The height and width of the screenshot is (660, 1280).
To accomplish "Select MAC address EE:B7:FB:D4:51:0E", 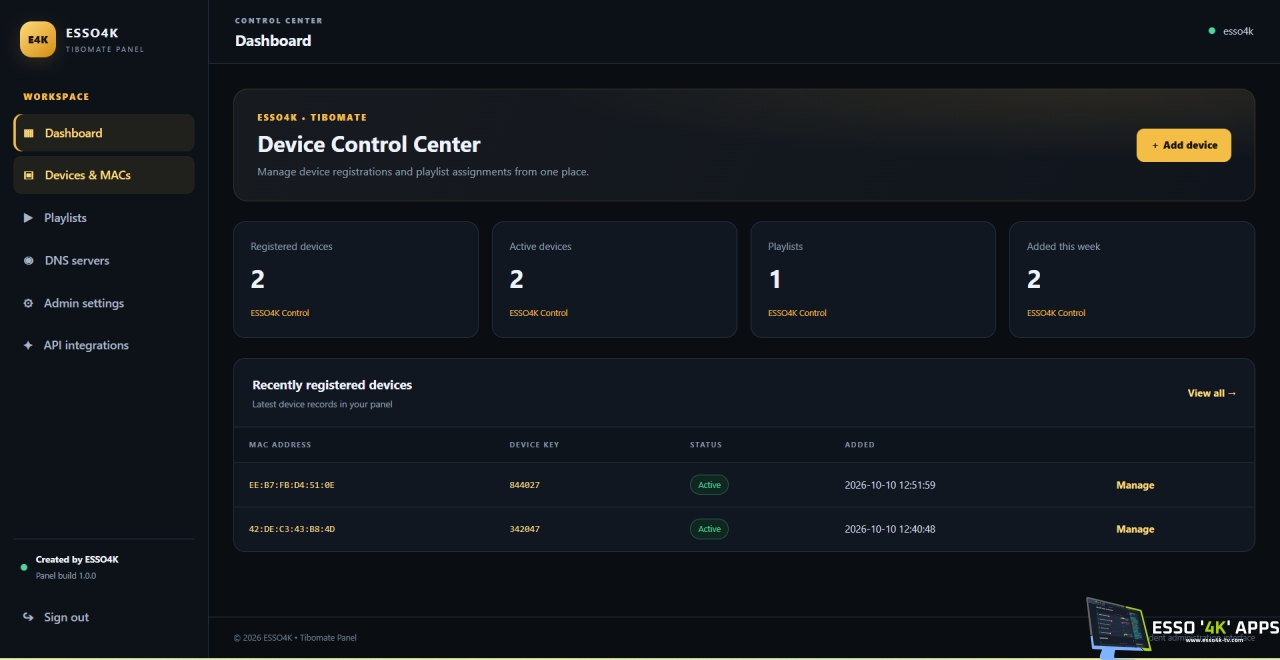I will (292, 485).
